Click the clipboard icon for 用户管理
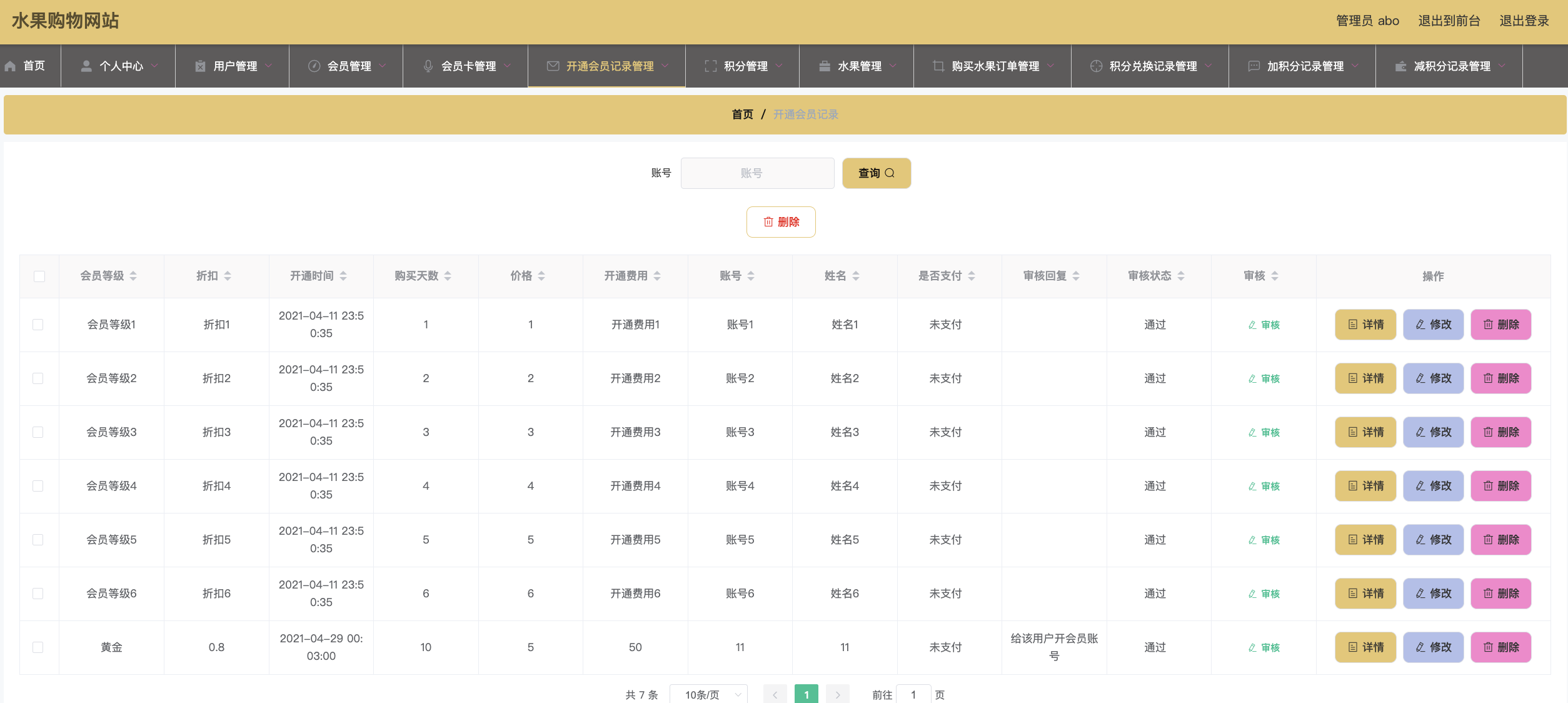Image resolution: width=1568 pixels, height=703 pixels. pos(200,66)
